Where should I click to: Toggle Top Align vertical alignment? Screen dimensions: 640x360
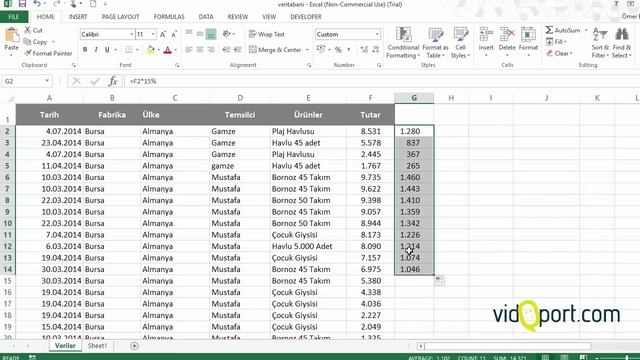click(x=189, y=34)
